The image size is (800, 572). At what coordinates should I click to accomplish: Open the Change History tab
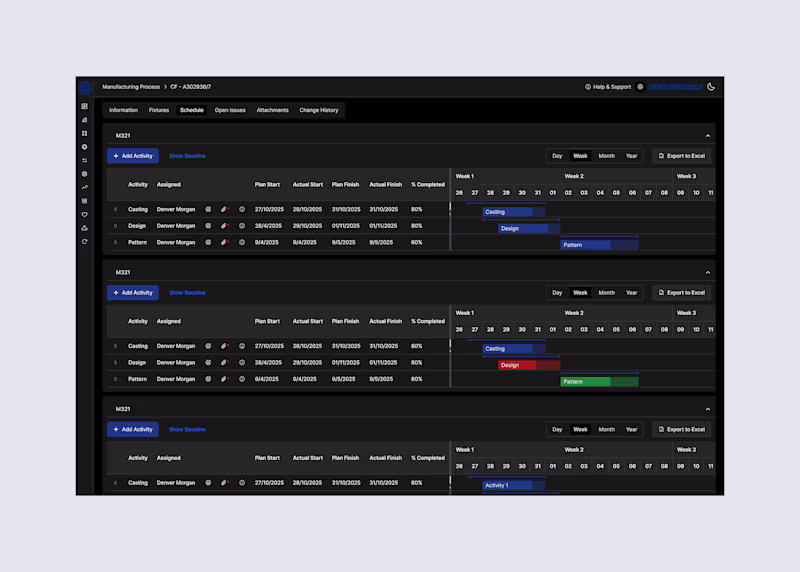319,110
